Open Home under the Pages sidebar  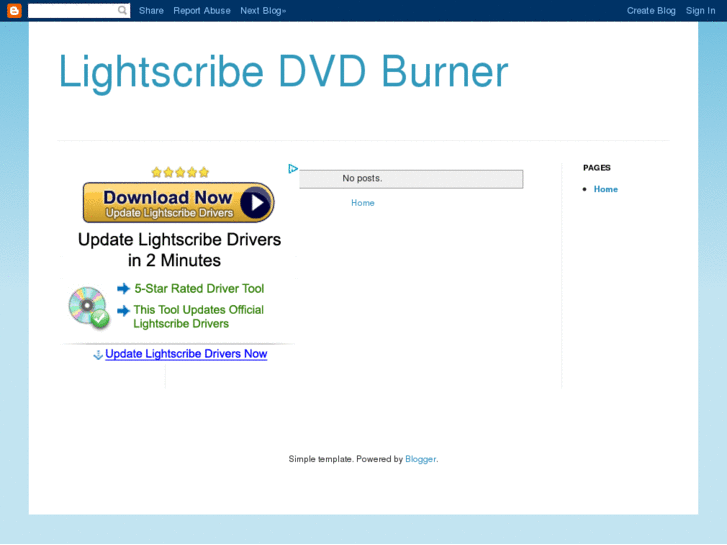pos(606,189)
